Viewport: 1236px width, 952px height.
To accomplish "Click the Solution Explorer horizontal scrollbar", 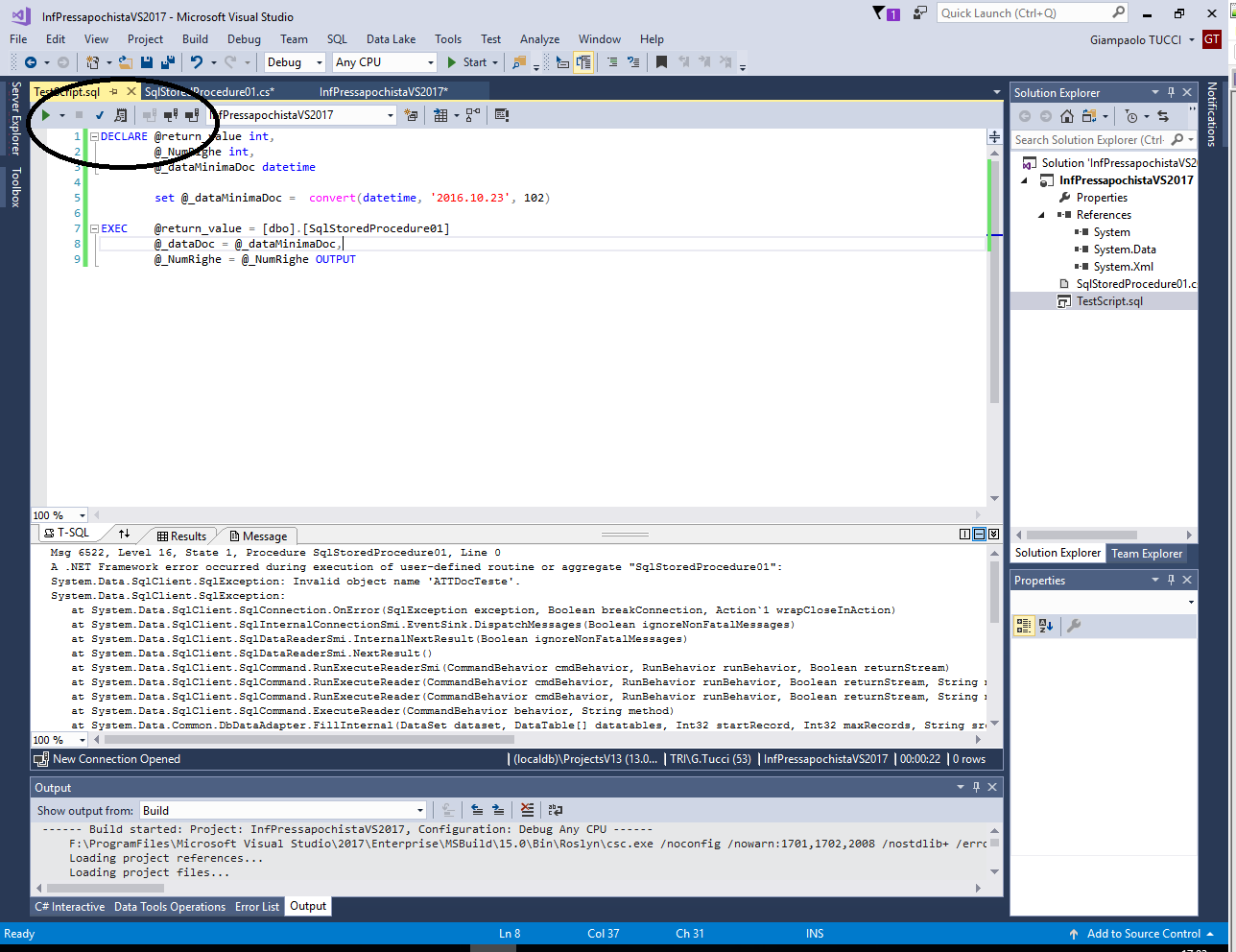I will pyautogui.click(x=1081, y=535).
